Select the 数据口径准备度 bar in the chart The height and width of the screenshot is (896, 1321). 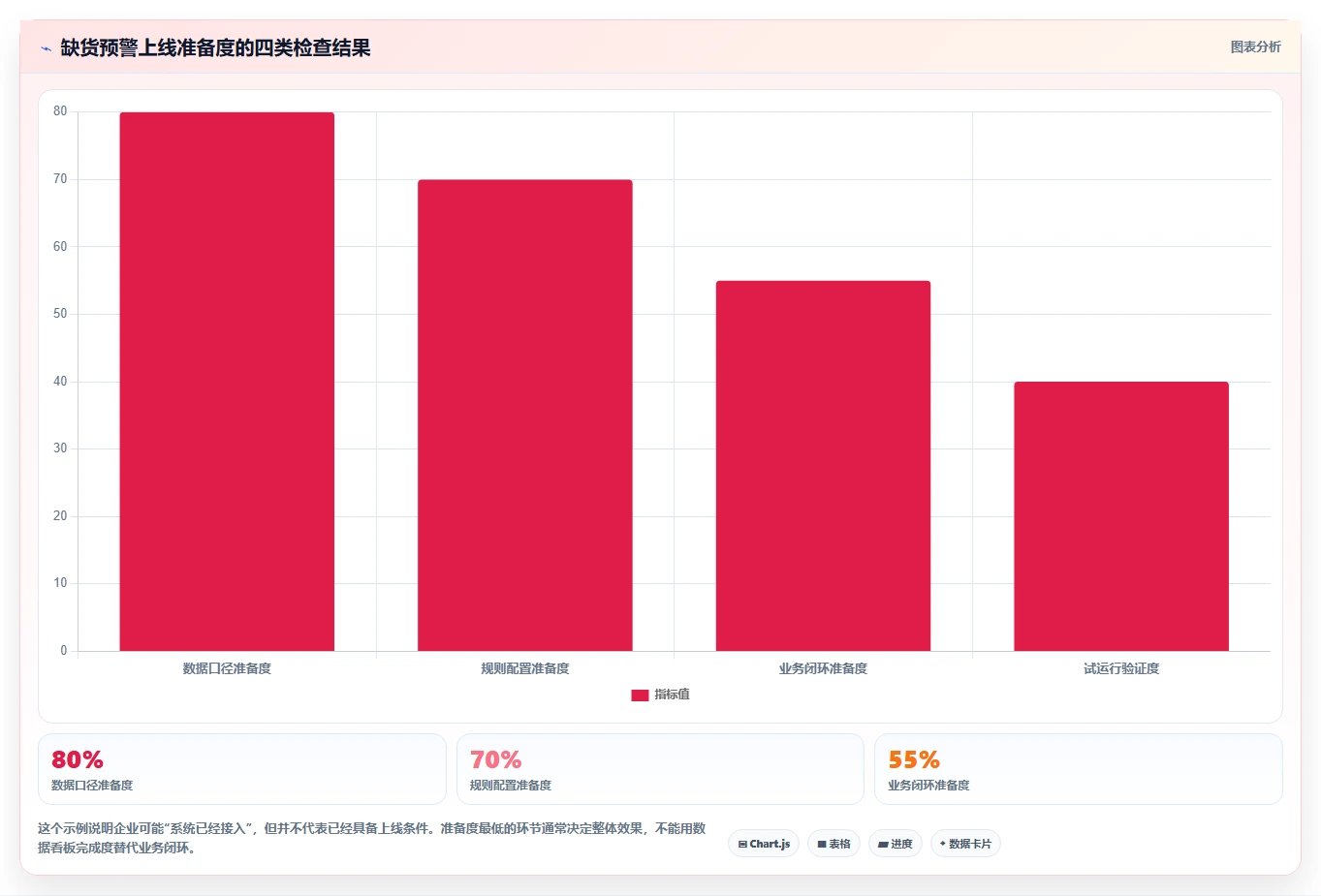(x=227, y=382)
